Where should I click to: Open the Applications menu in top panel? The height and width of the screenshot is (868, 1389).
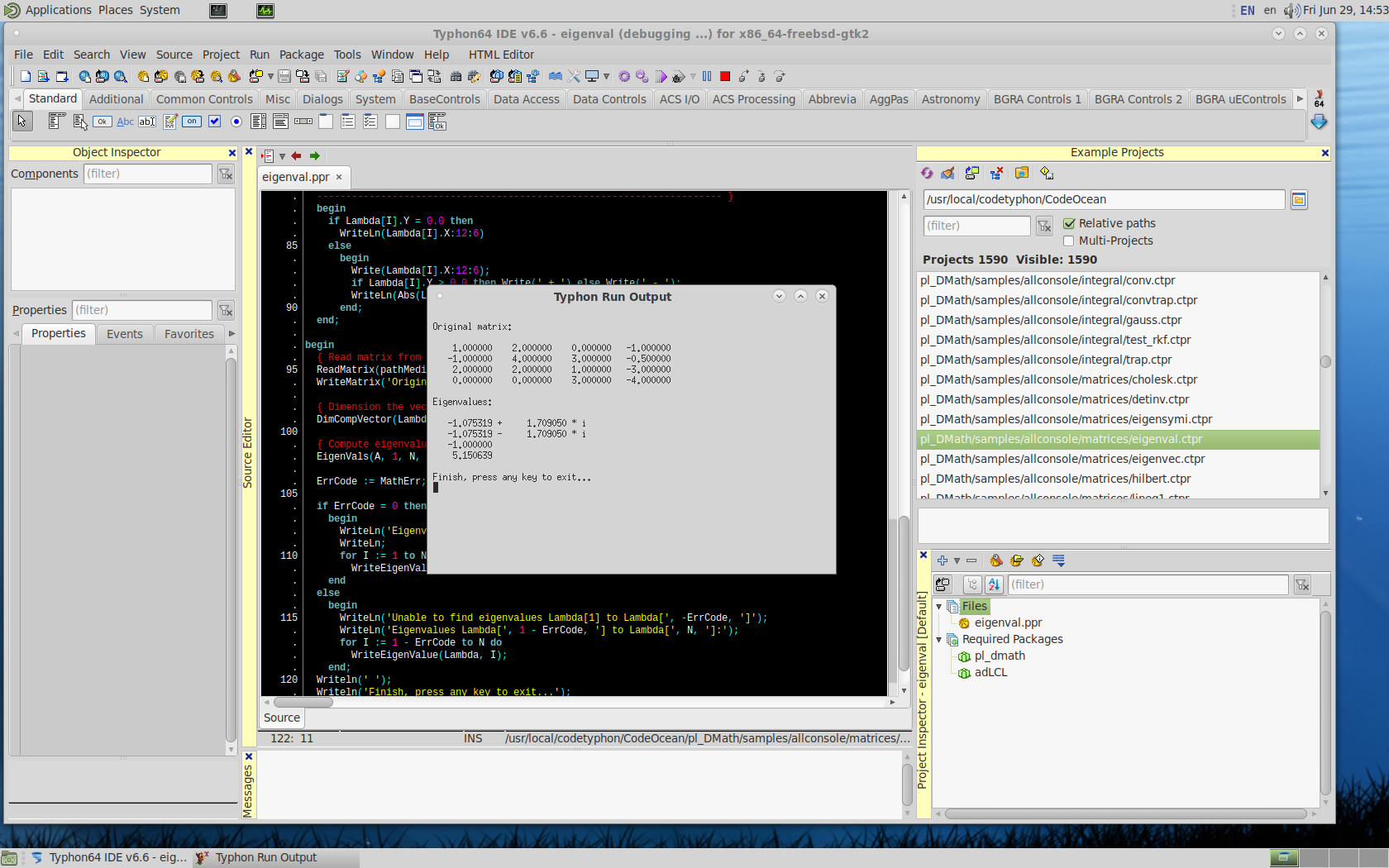(x=58, y=10)
